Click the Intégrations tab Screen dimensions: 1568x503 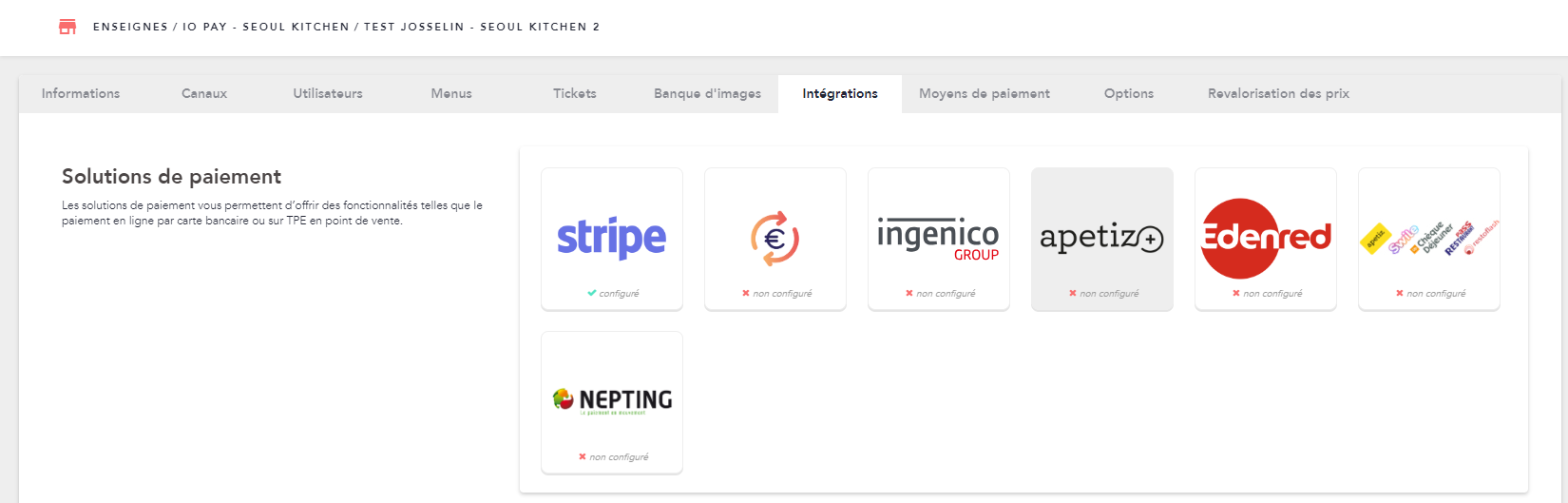coord(840,93)
